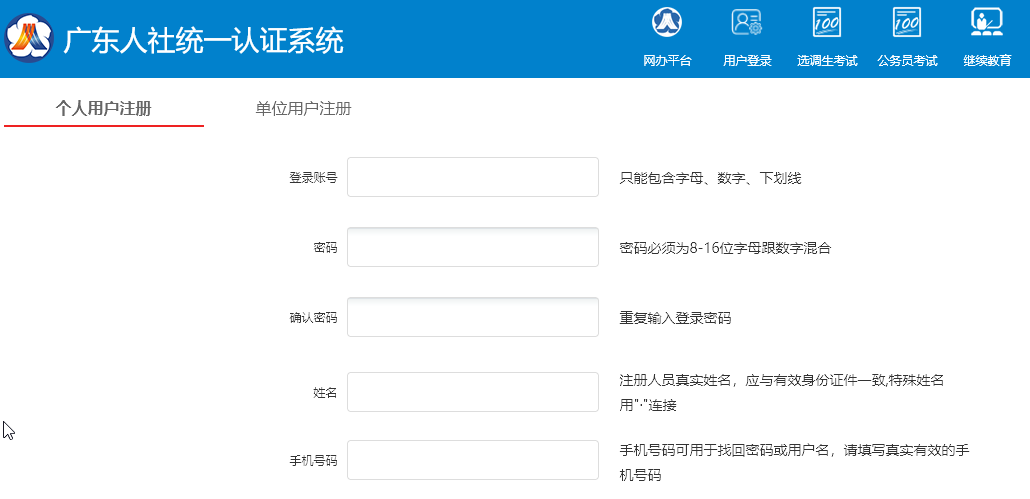
Task: Select the 个人用户注册 tab
Action: coord(104,109)
